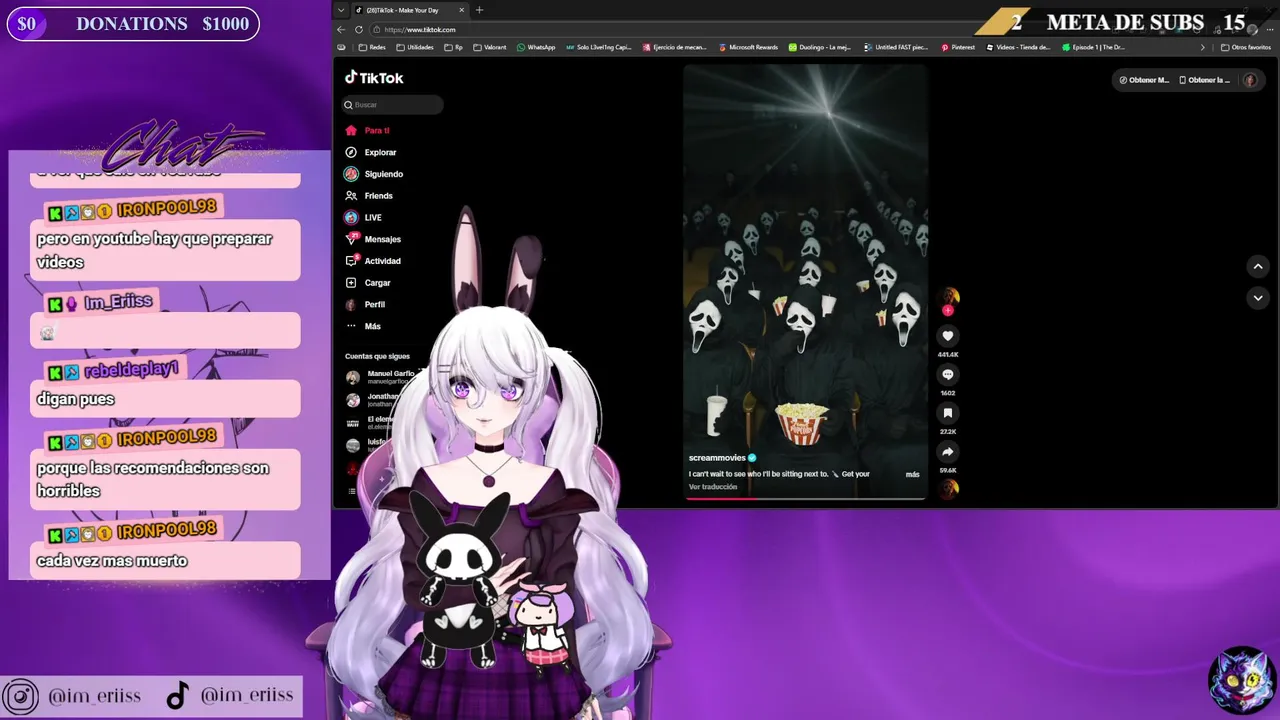Open the Redes bookmarks folder
The height and width of the screenshot is (720, 1280).
372,47
